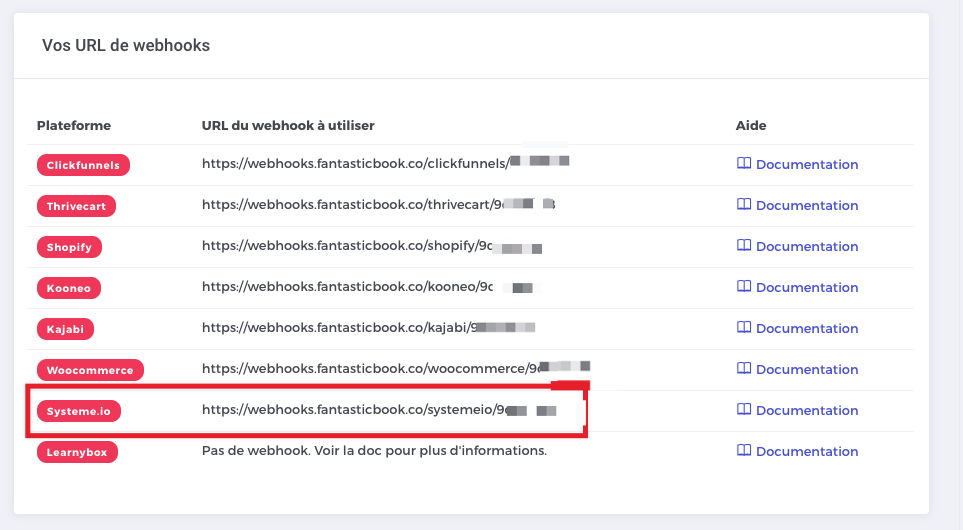The width and height of the screenshot is (963, 530).
Task: Select the systemeio webhook URL text
Action: tap(380, 410)
